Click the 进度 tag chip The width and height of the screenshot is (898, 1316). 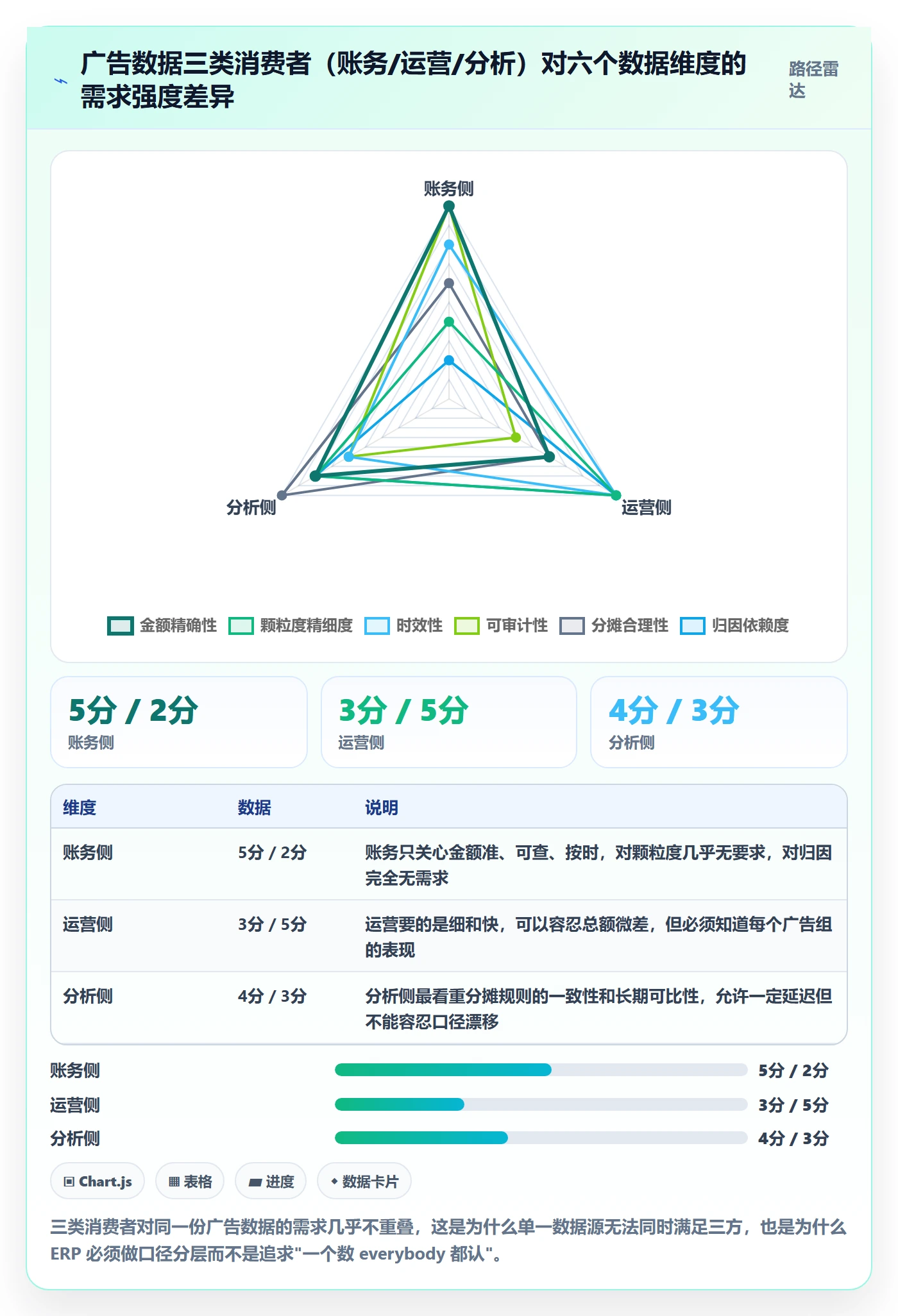tap(271, 1181)
